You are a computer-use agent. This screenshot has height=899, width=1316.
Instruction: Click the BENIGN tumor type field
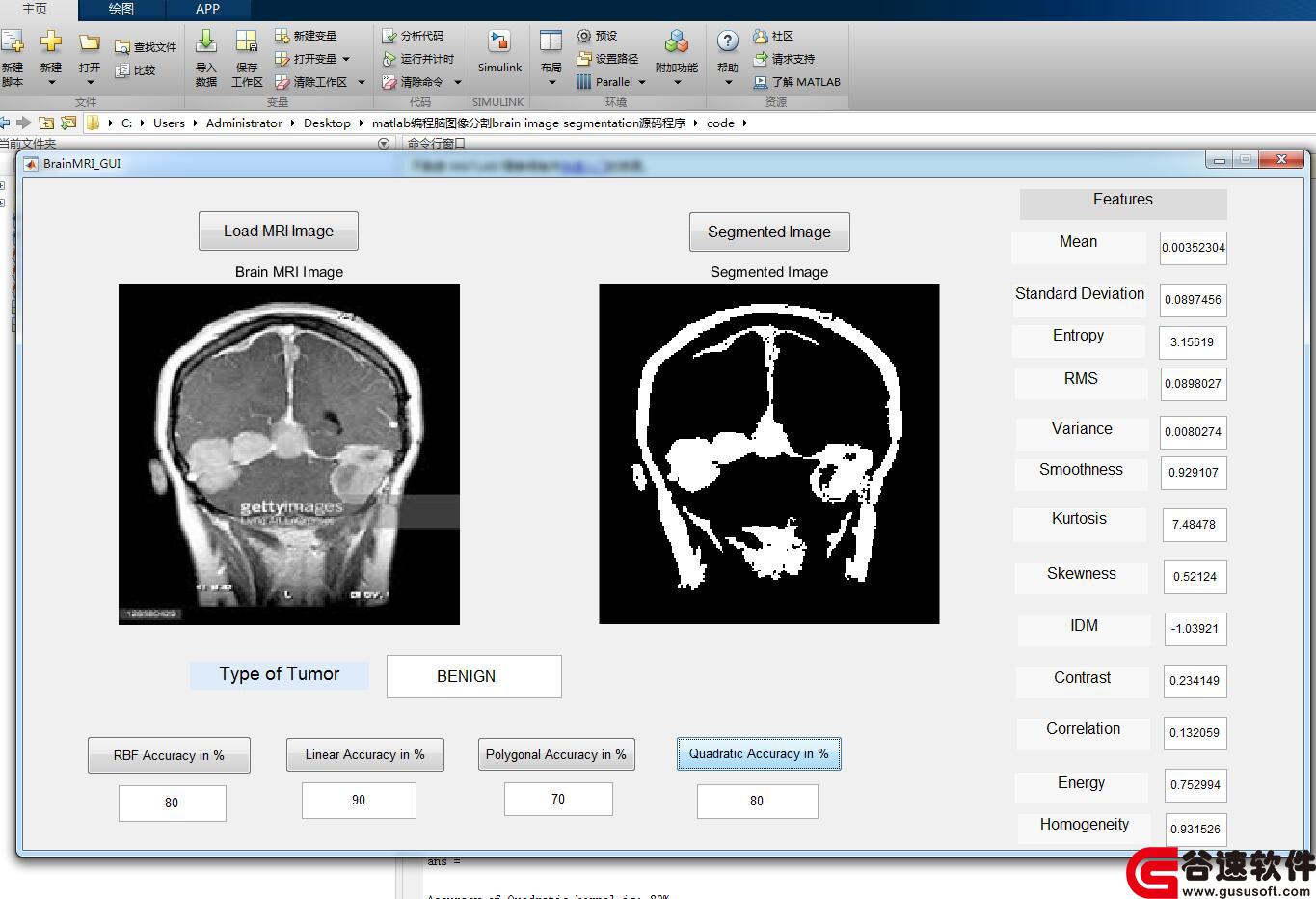(474, 676)
